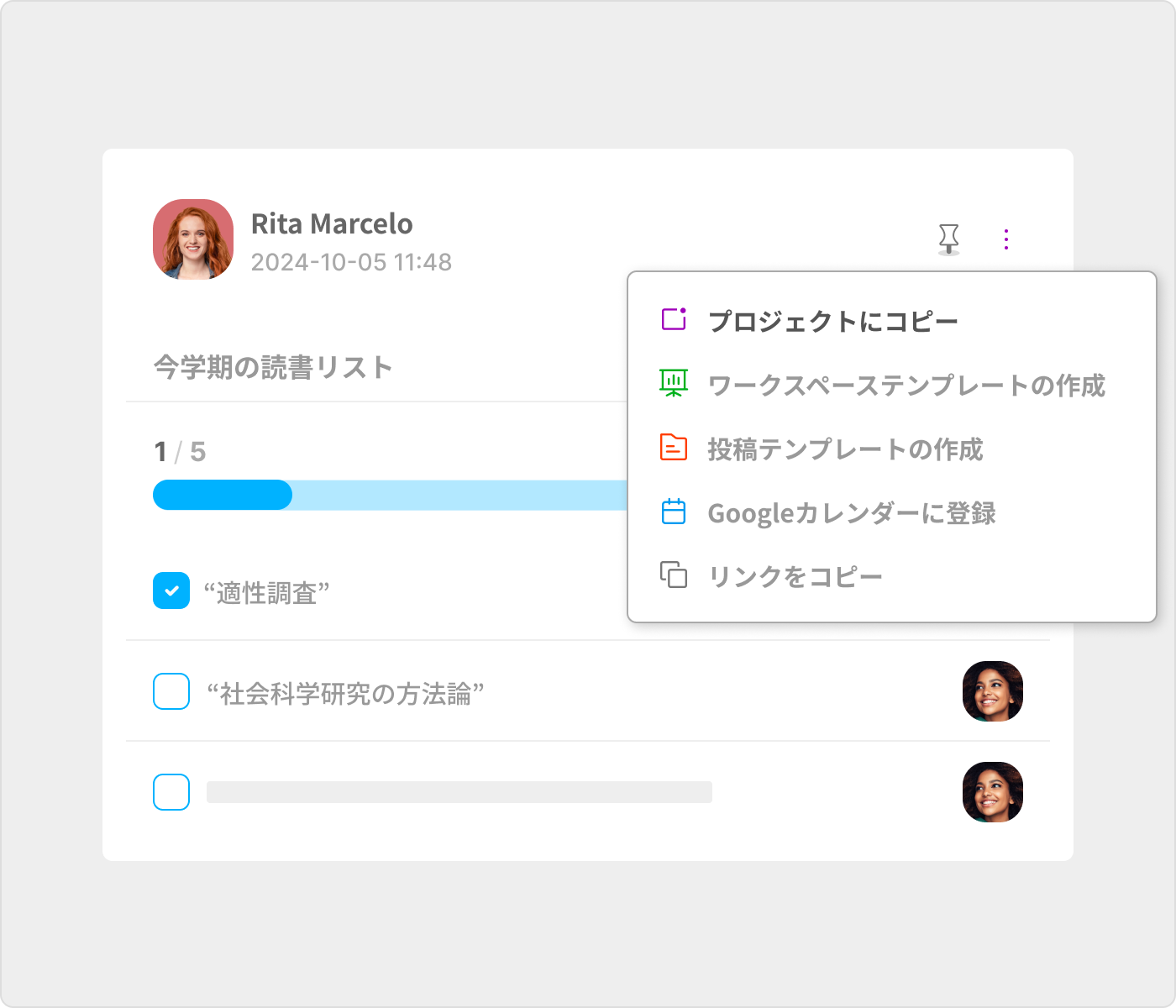The height and width of the screenshot is (1008, 1176).
Task: Click the Rita Marcelo author name
Action: point(332,224)
